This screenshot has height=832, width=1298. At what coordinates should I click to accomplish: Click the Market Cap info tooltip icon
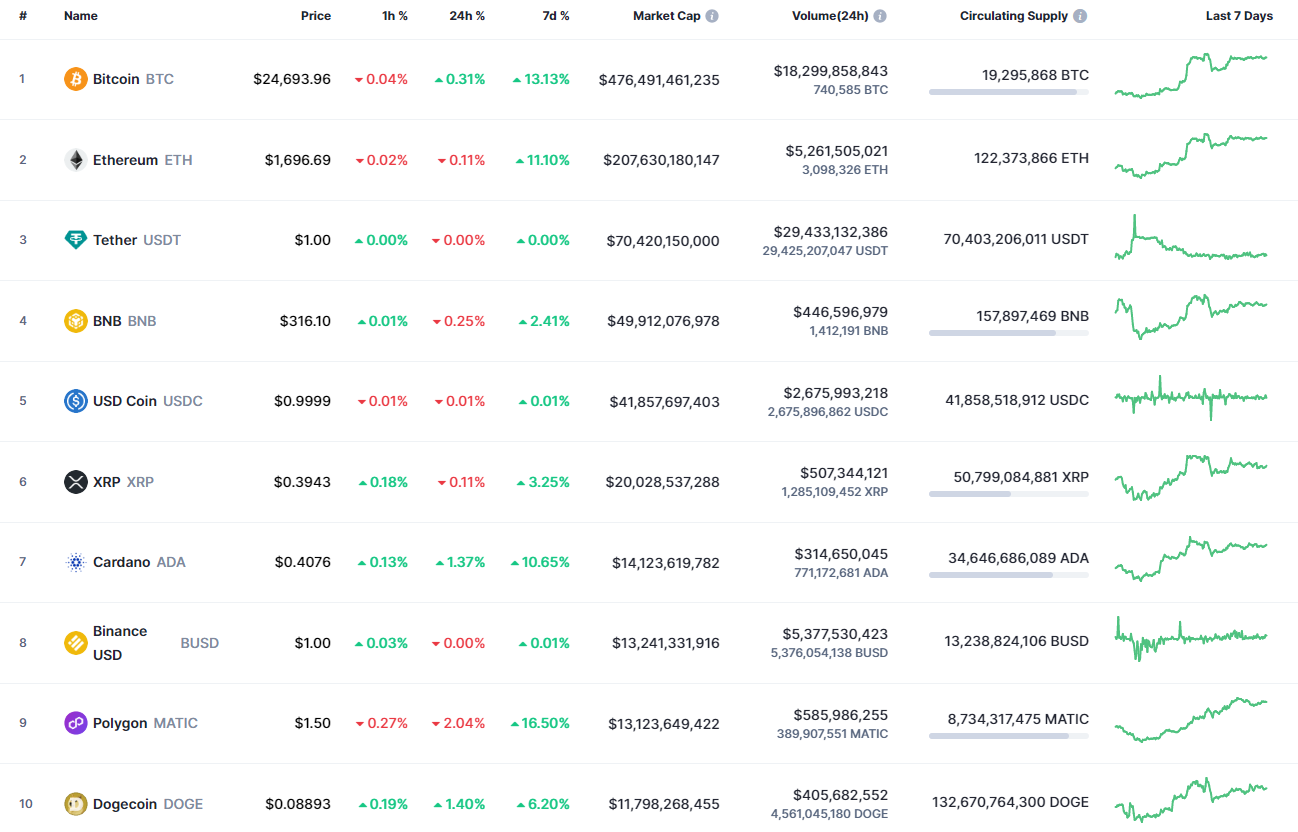coord(712,15)
